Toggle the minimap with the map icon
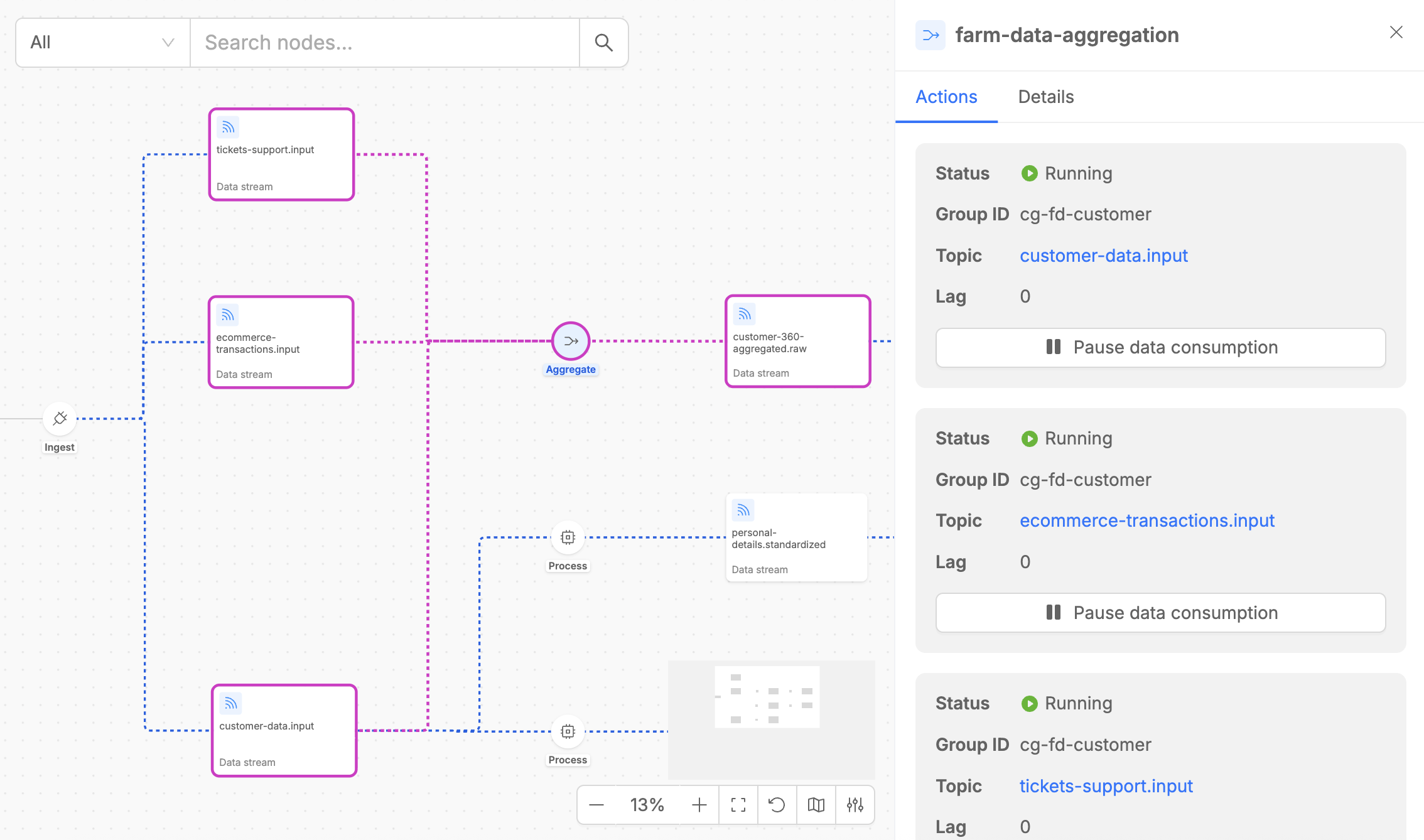This screenshot has width=1424, height=840. click(816, 805)
